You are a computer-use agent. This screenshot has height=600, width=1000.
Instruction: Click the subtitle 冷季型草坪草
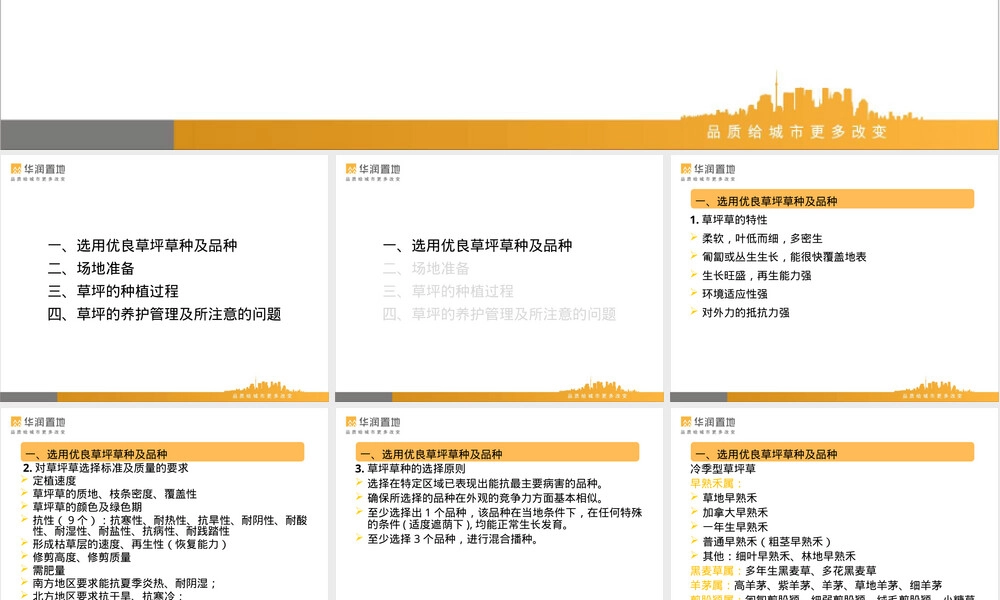coord(723,469)
